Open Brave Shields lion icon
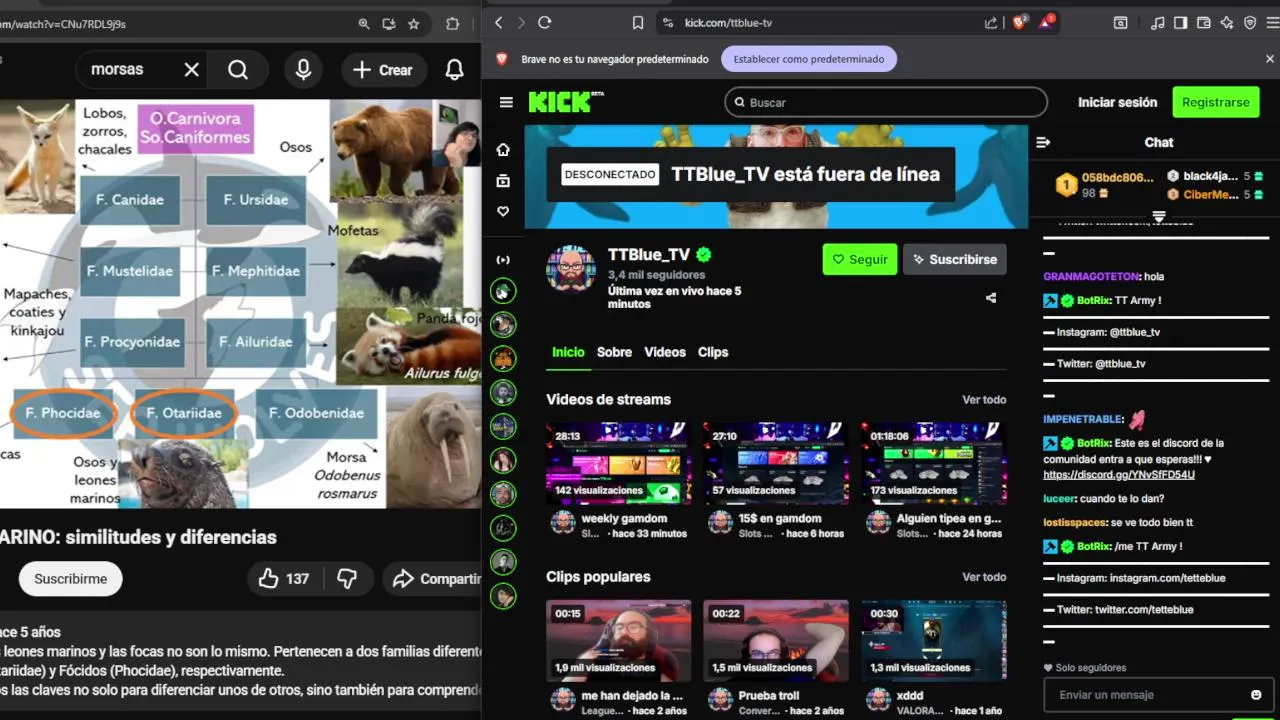 pos(1020,22)
